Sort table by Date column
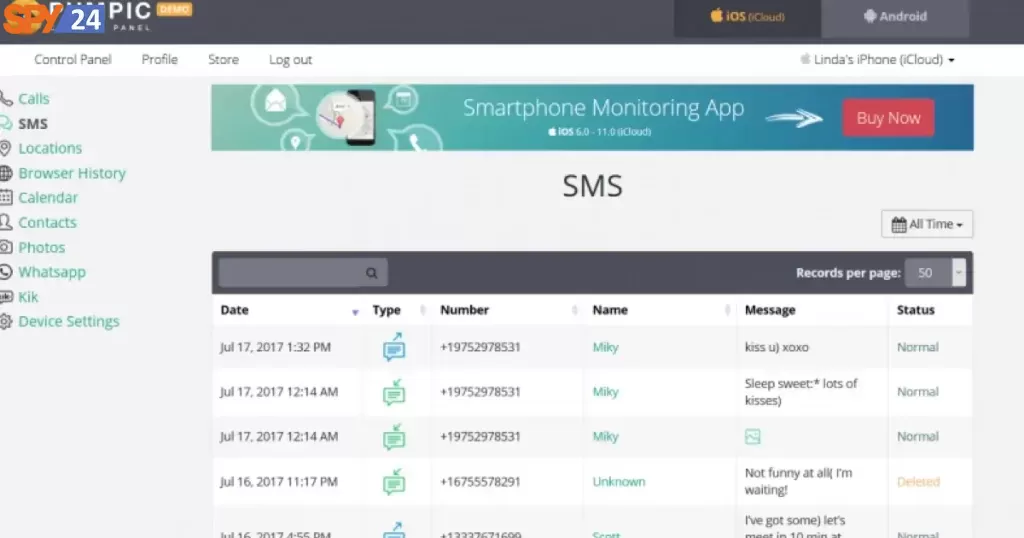 [289, 310]
